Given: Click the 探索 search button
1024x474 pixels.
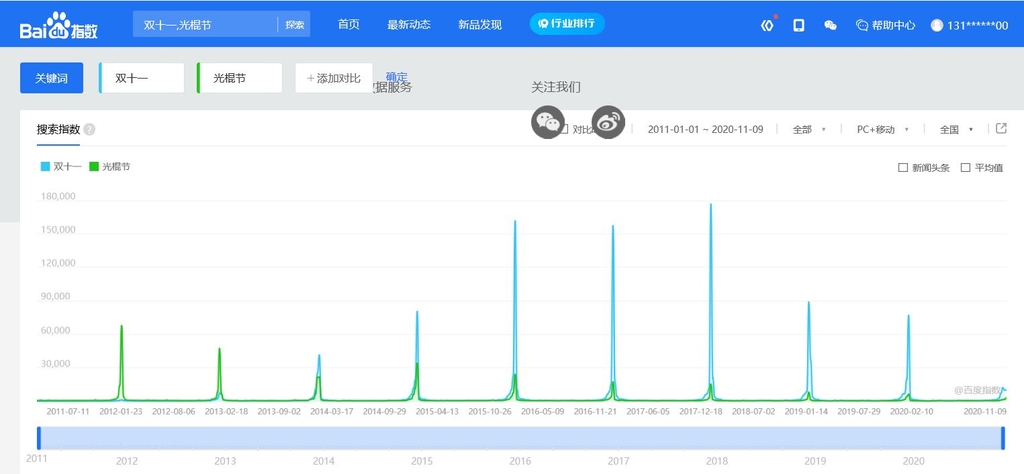Looking at the screenshot, I should [295, 25].
